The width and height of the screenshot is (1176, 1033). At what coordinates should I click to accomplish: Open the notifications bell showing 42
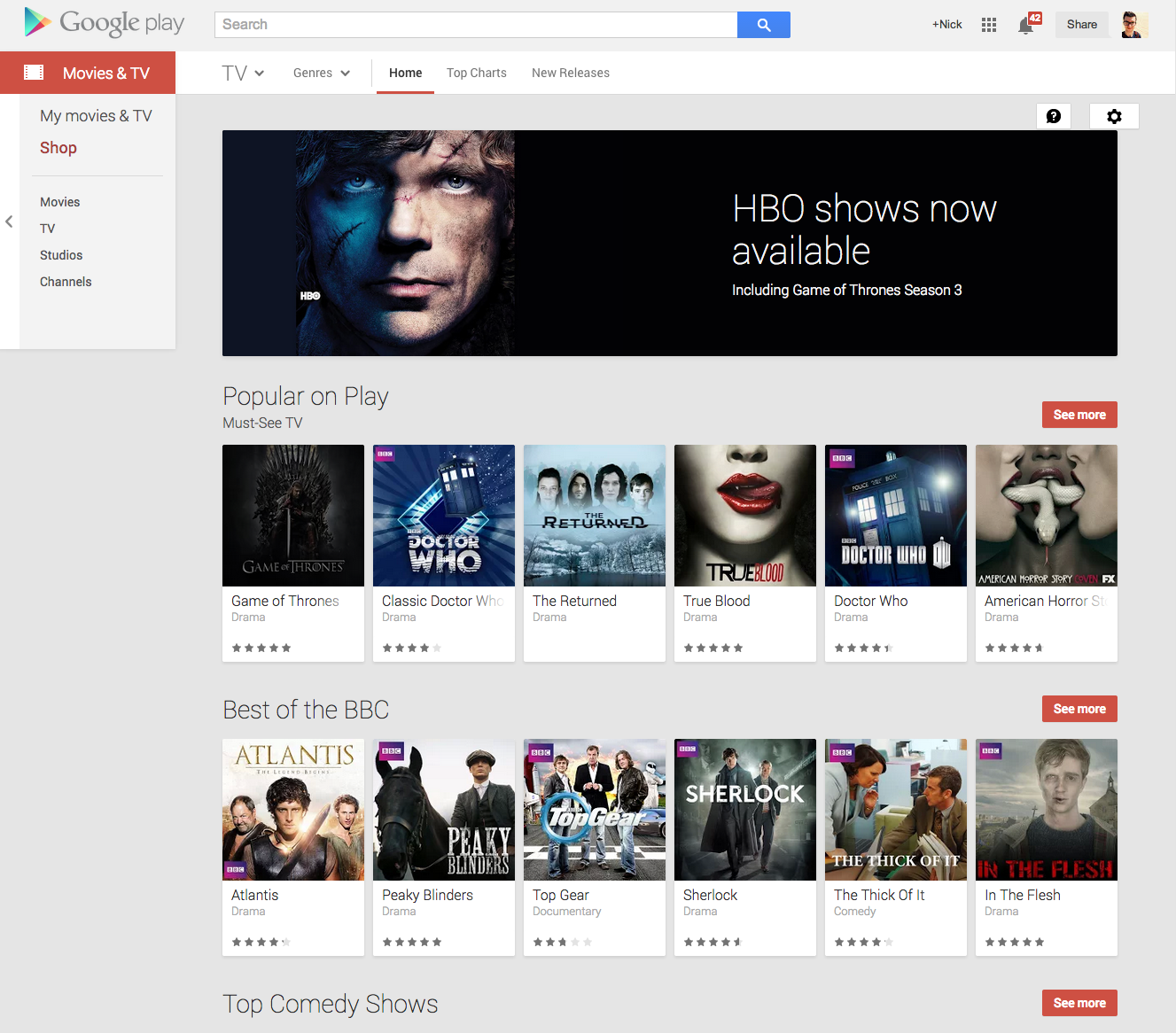[x=1028, y=24]
